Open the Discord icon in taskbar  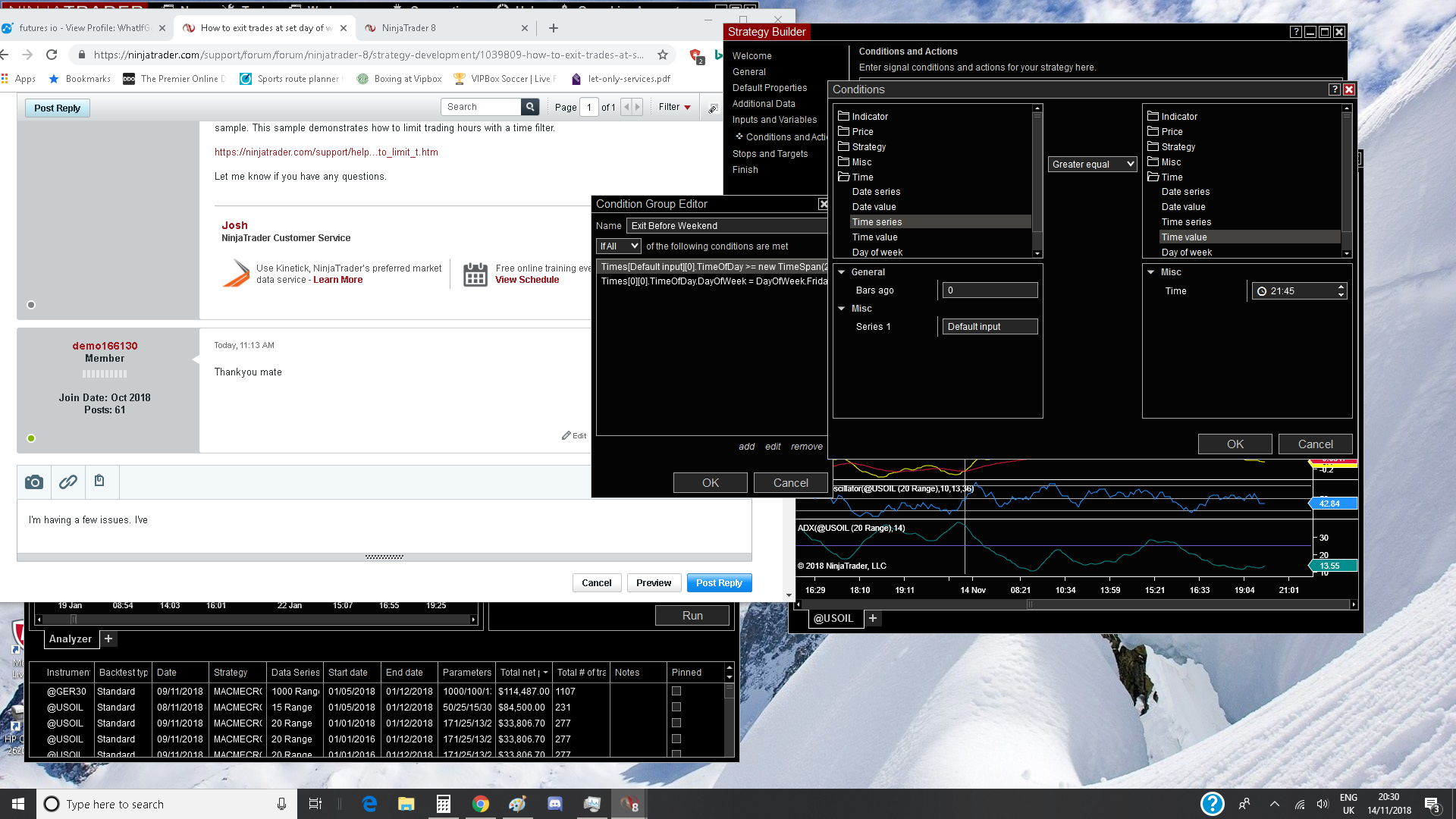pos(555,804)
